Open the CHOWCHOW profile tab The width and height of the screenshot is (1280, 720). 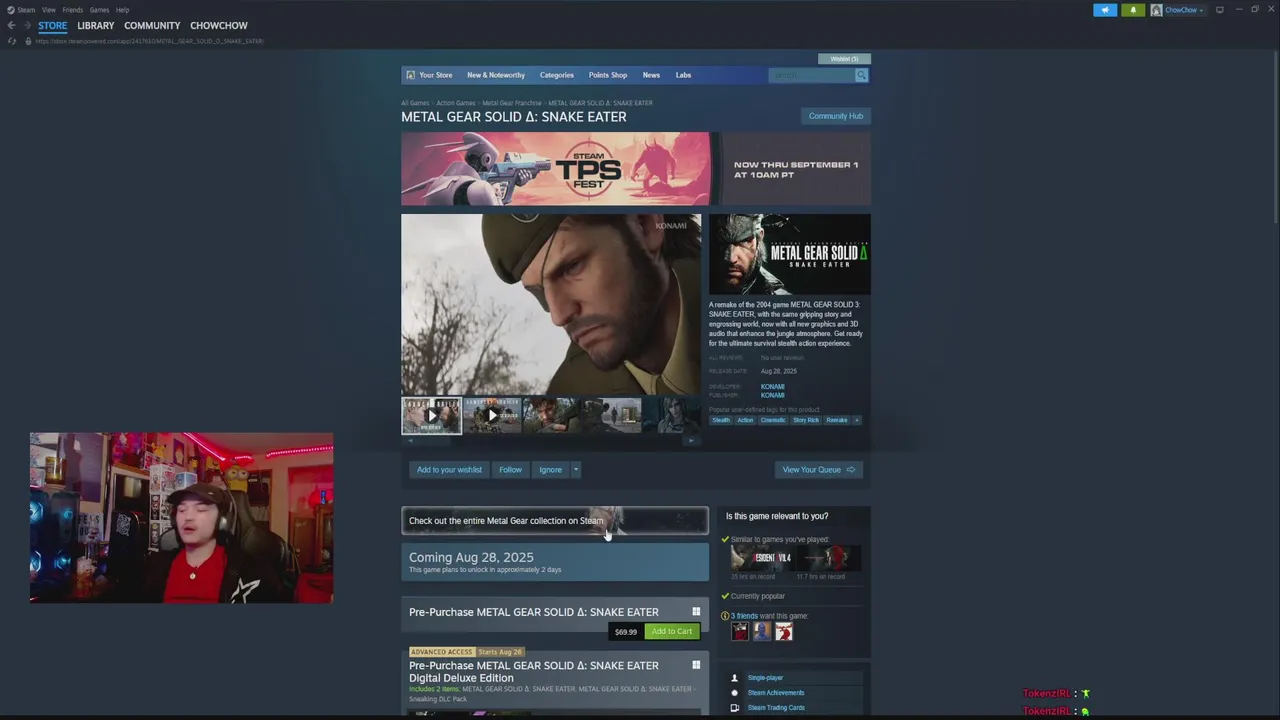pyautogui.click(x=219, y=26)
